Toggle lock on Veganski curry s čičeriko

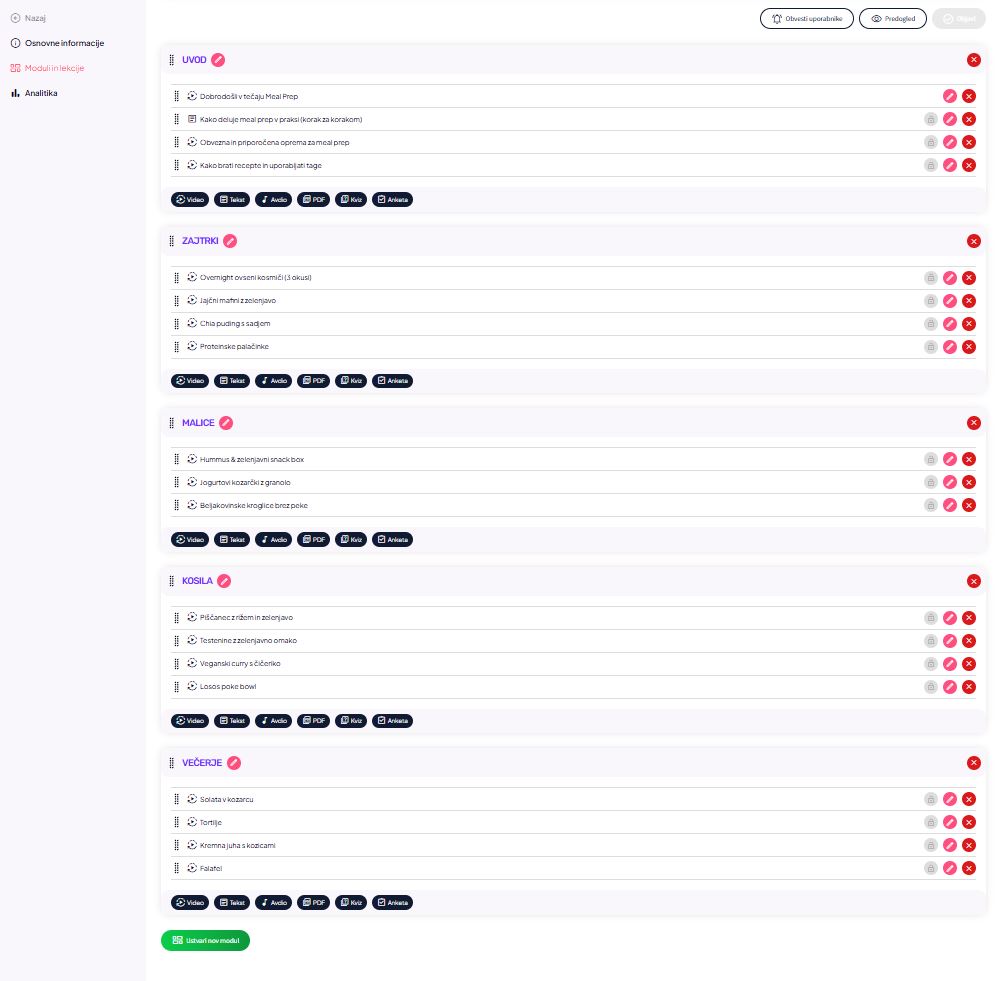point(931,664)
